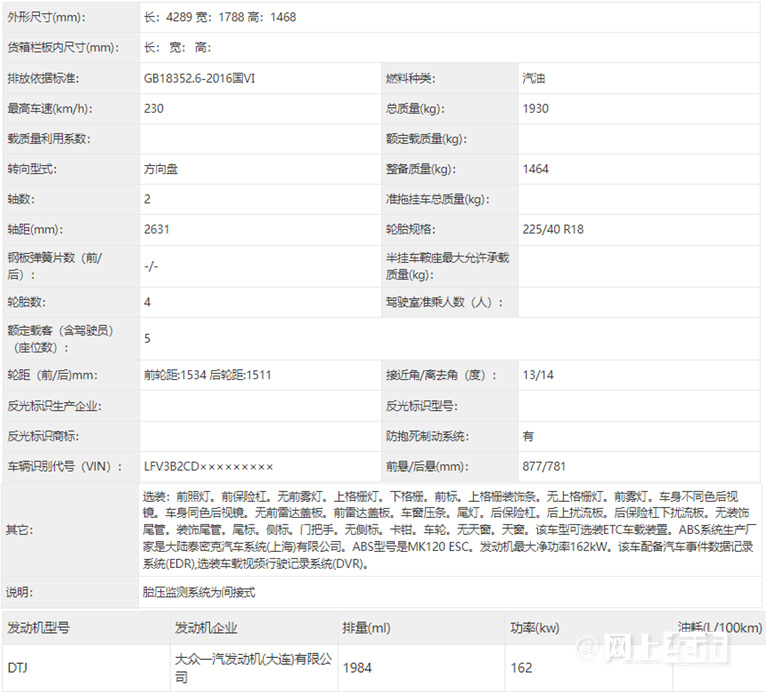Select the engine maker 大众一汽发动机(大连)有限公司
The width and height of the screenshot is (766, 692).
(254, 668)
